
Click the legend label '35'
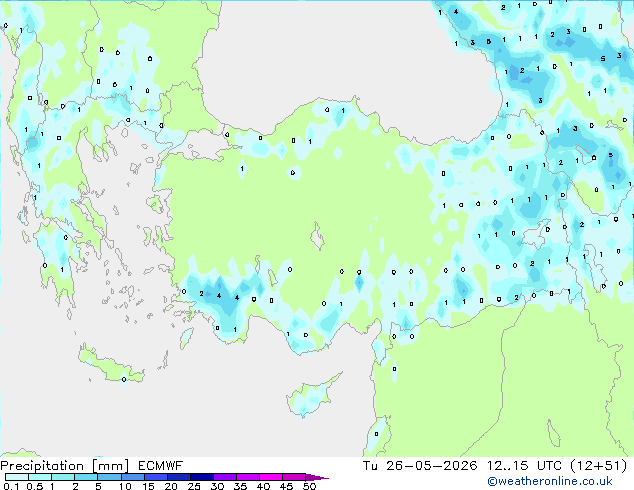pos(240,486)
